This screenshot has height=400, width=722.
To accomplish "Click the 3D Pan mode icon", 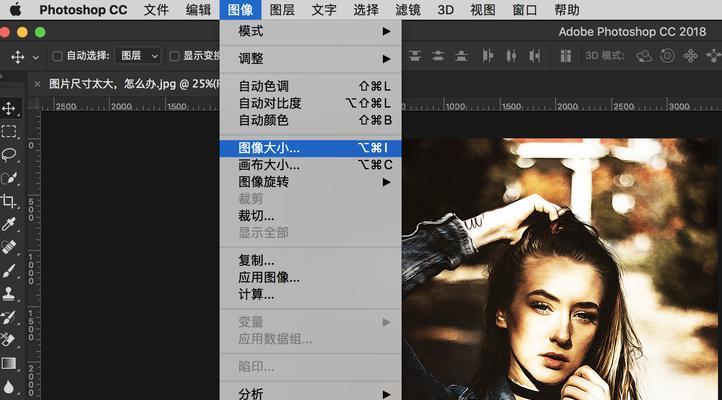I will 690,56.
